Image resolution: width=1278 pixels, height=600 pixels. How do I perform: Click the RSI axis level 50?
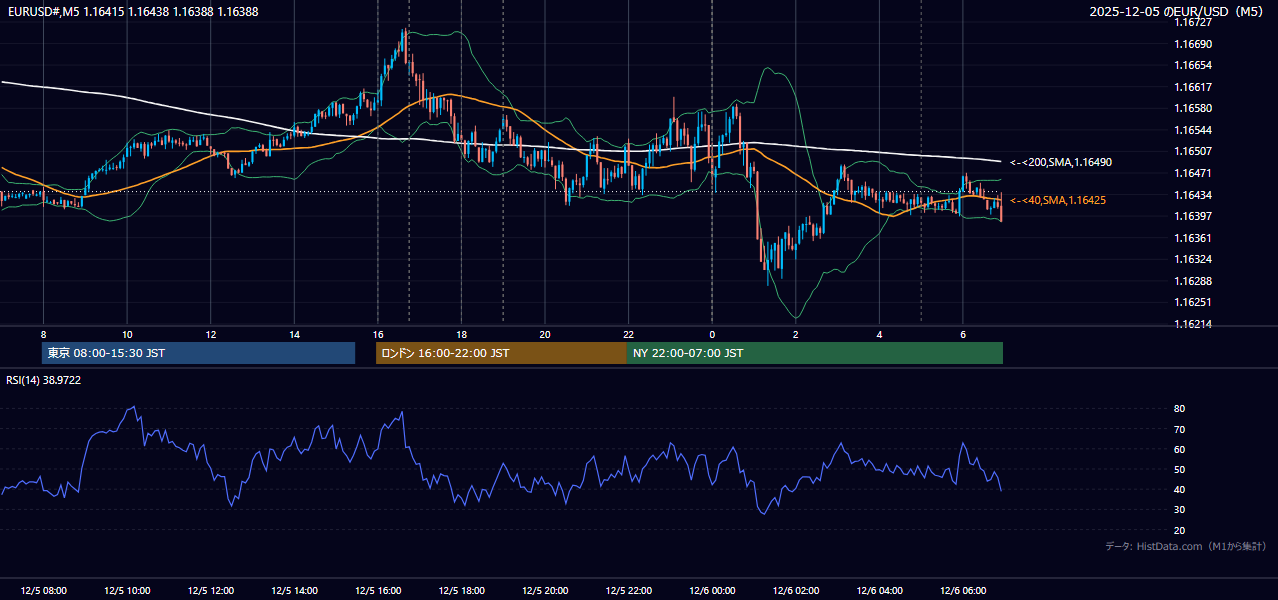(1180, 469)
